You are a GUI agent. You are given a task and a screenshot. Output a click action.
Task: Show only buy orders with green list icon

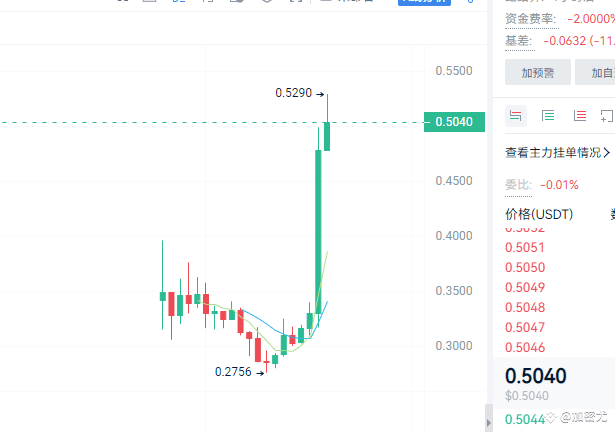[548, 116]
